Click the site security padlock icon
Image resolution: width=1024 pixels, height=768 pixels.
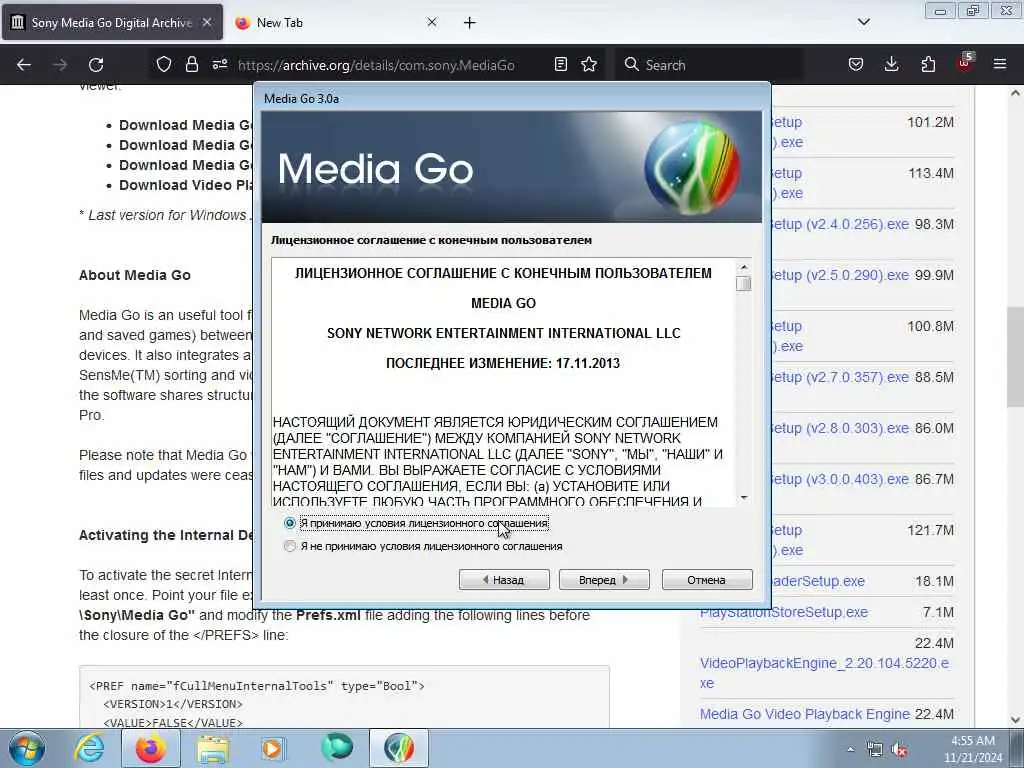click(x=191, y=65)
